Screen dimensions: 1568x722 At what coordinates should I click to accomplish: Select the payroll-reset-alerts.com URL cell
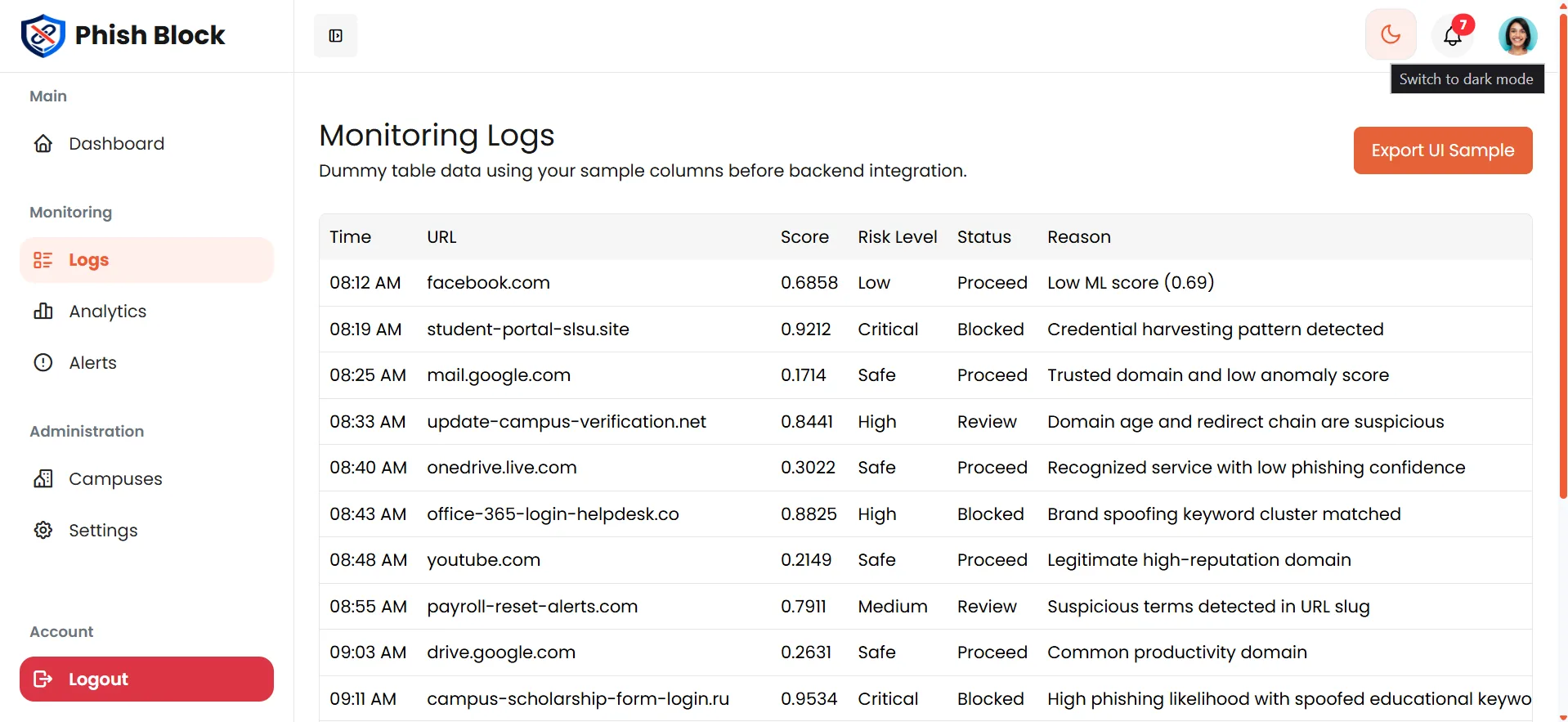coord(532,607)
